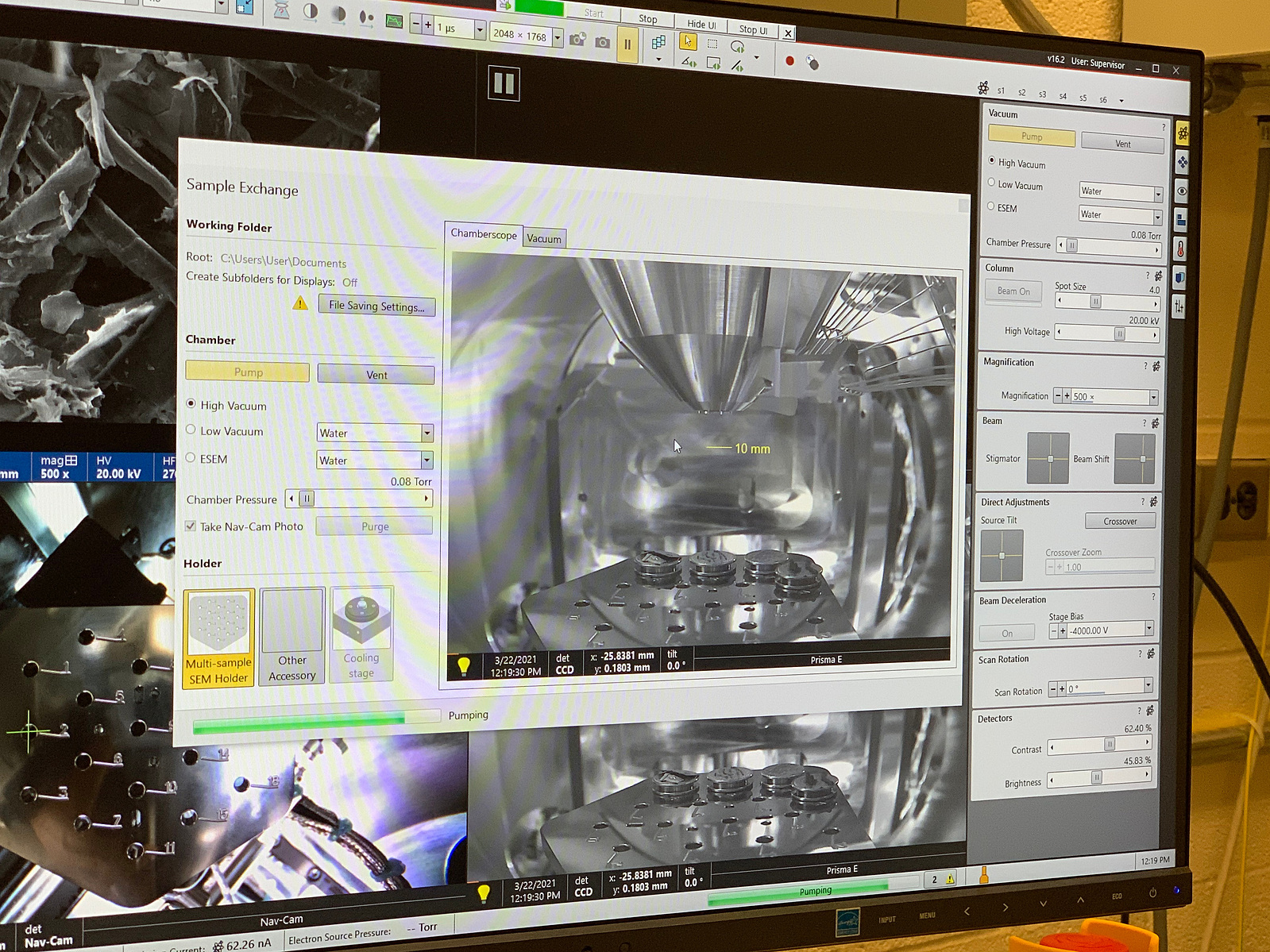Viewport: 1270px width, 952px height.
Task: Click the half-circle contrast icon in toolbar
Action: coord(311,11)
